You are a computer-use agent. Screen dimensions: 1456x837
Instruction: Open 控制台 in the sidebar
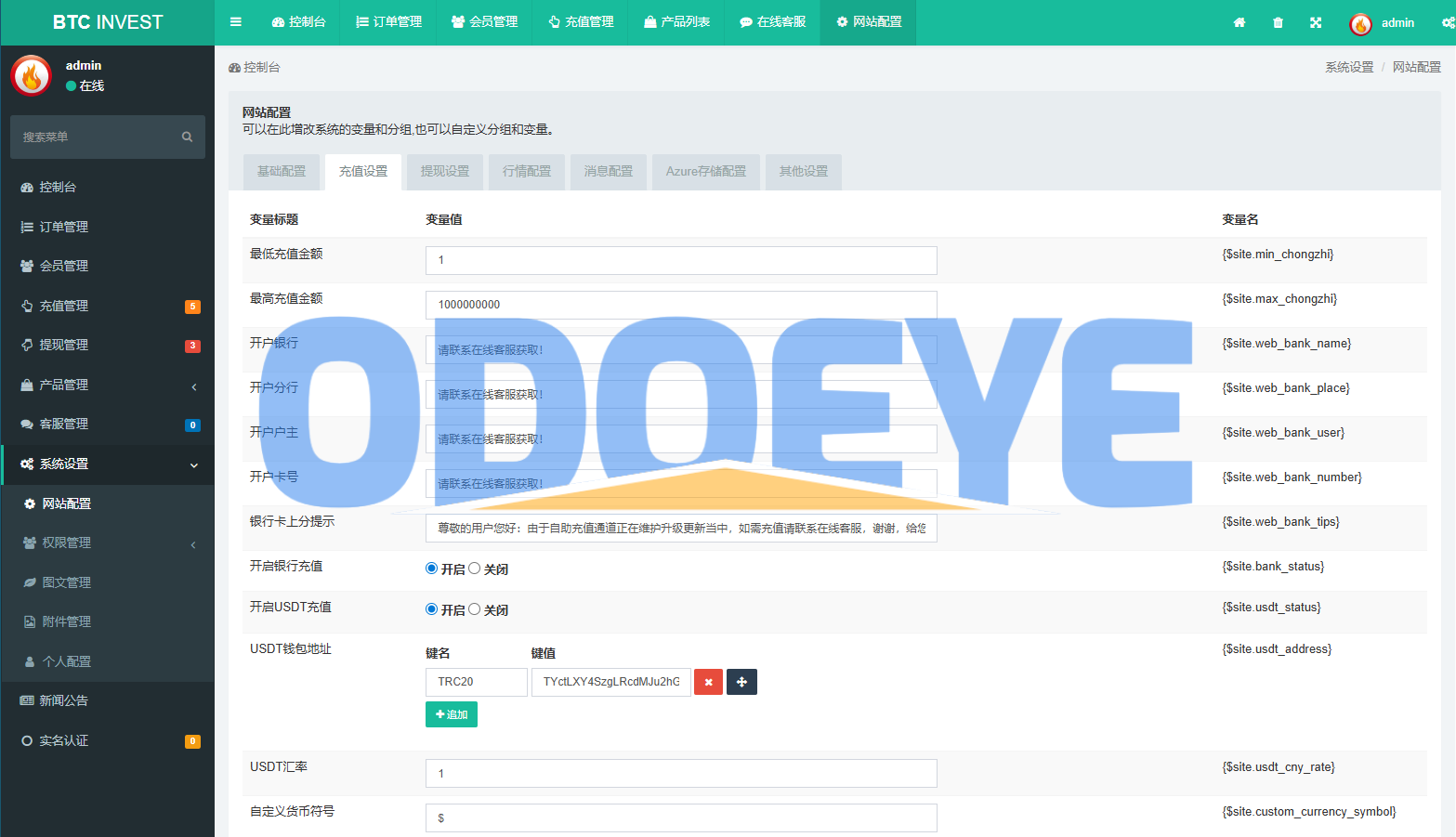(108, 187)
